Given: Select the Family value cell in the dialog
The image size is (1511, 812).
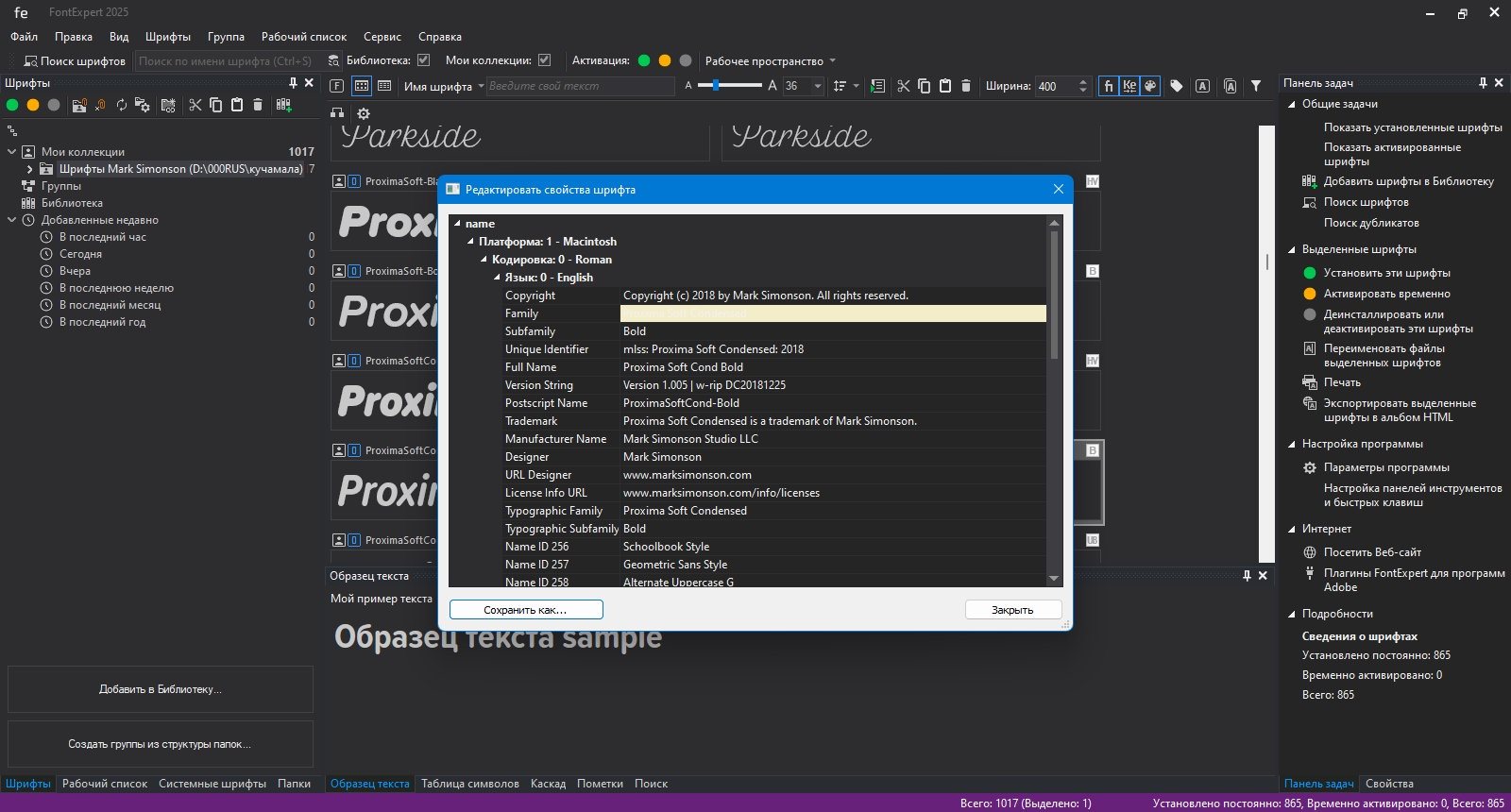Looking at the screenshot, I should click(833, 313).
